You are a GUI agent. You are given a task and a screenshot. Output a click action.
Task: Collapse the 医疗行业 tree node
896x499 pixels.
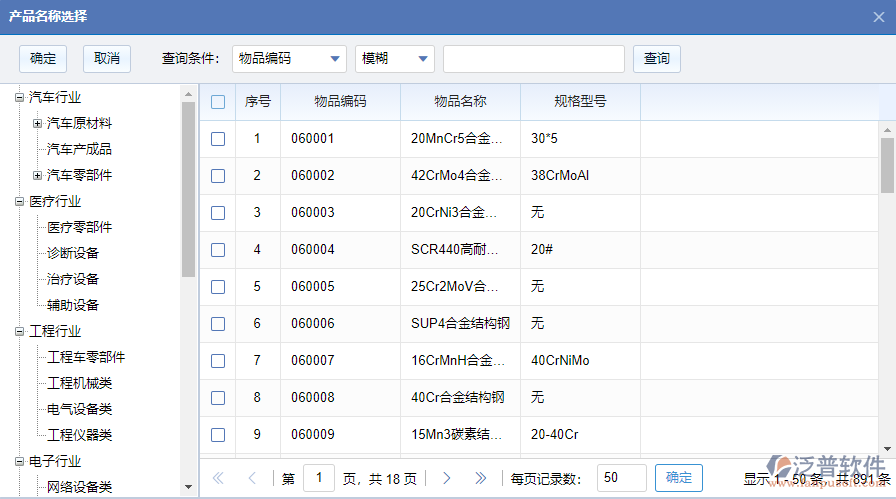(x=19, y=201)
